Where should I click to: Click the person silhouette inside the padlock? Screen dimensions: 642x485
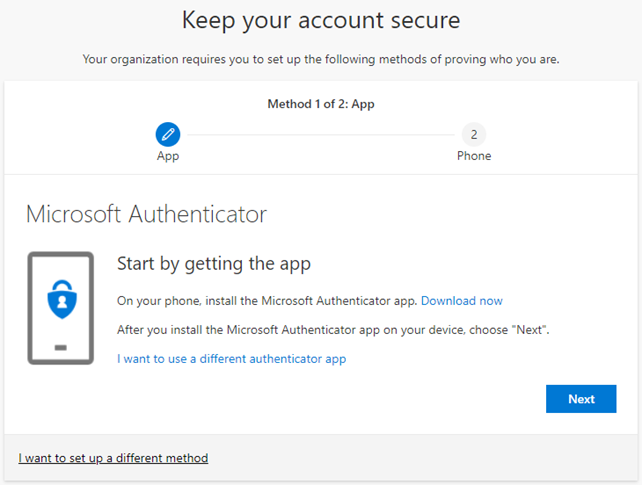point(60,302)
